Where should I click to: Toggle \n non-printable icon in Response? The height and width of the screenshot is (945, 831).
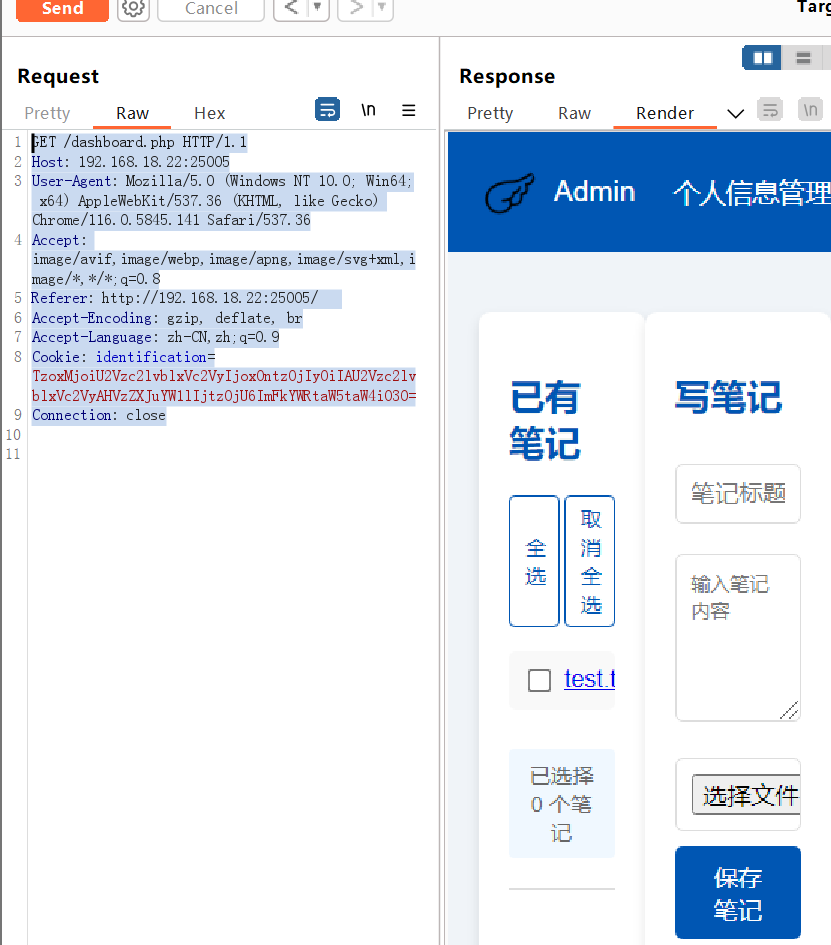811,110
